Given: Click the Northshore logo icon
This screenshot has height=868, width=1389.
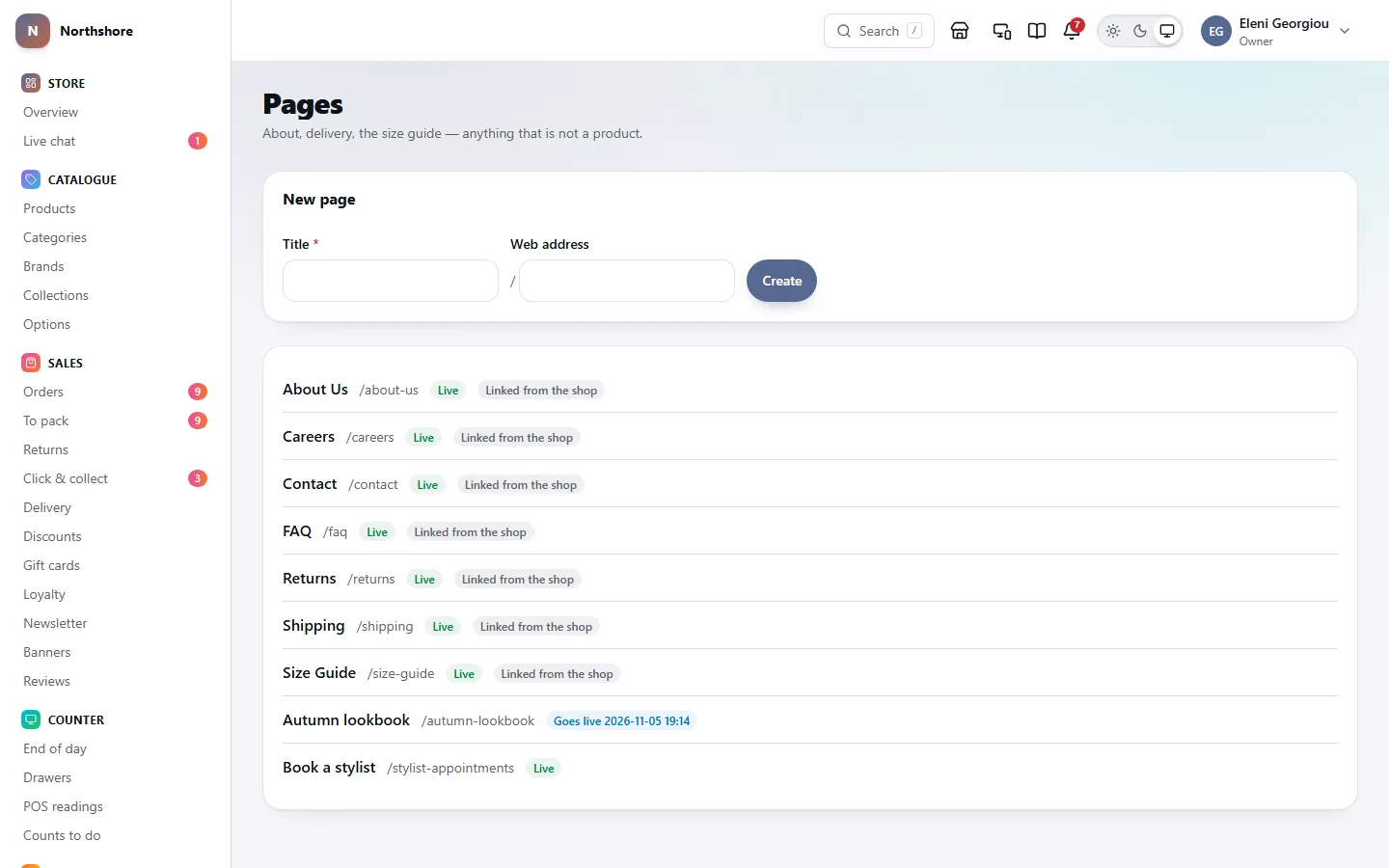Looking at the screenshot, I should [x=33, y=31].
